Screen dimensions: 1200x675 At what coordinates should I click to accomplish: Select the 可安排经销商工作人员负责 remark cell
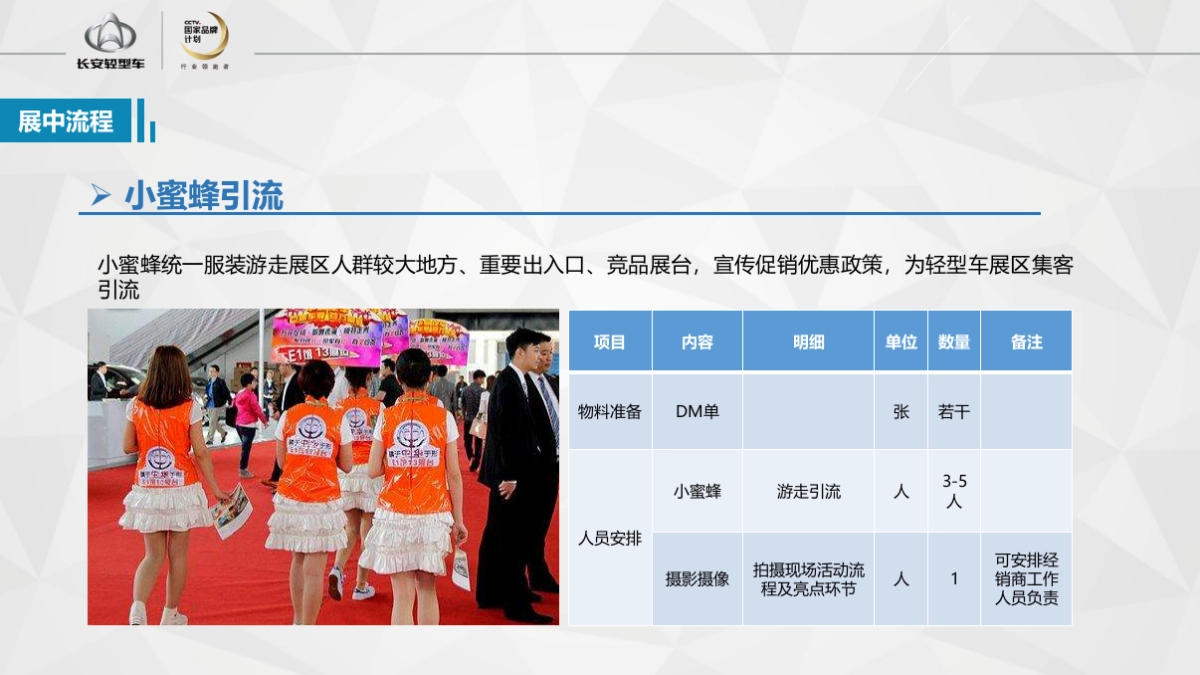1026,579
